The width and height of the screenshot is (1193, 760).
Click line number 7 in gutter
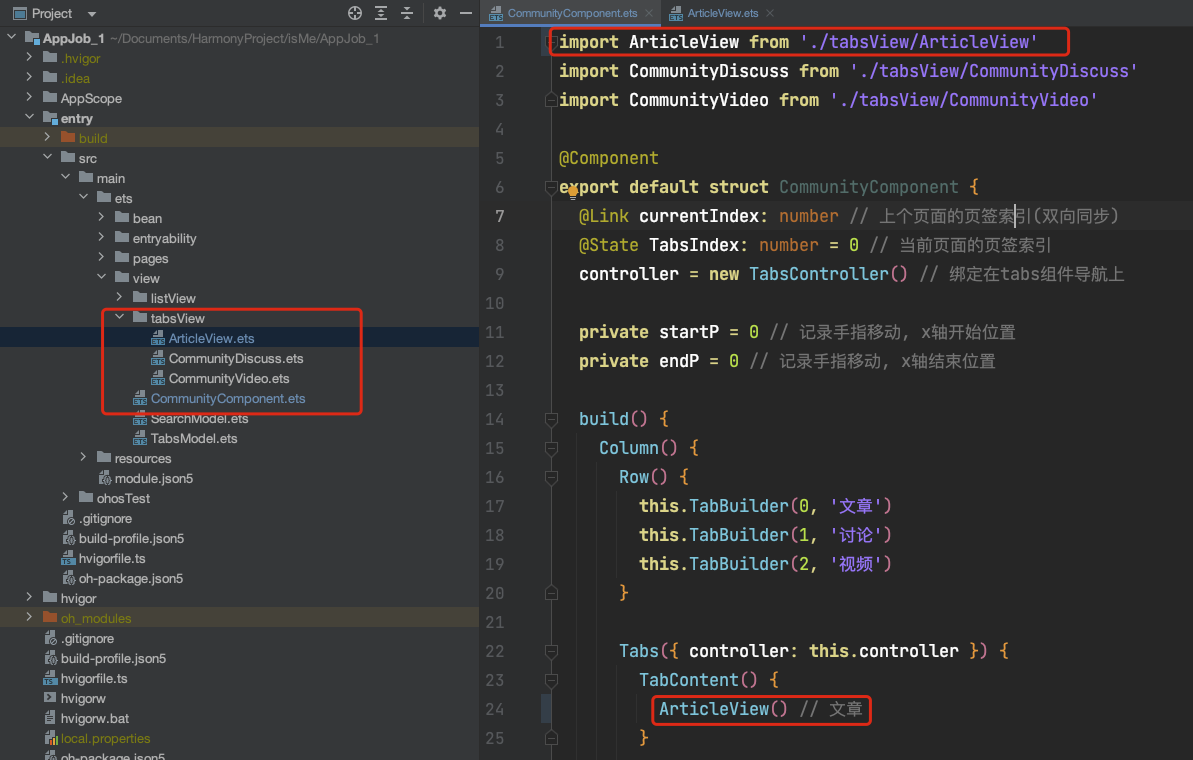coord(499,216)
